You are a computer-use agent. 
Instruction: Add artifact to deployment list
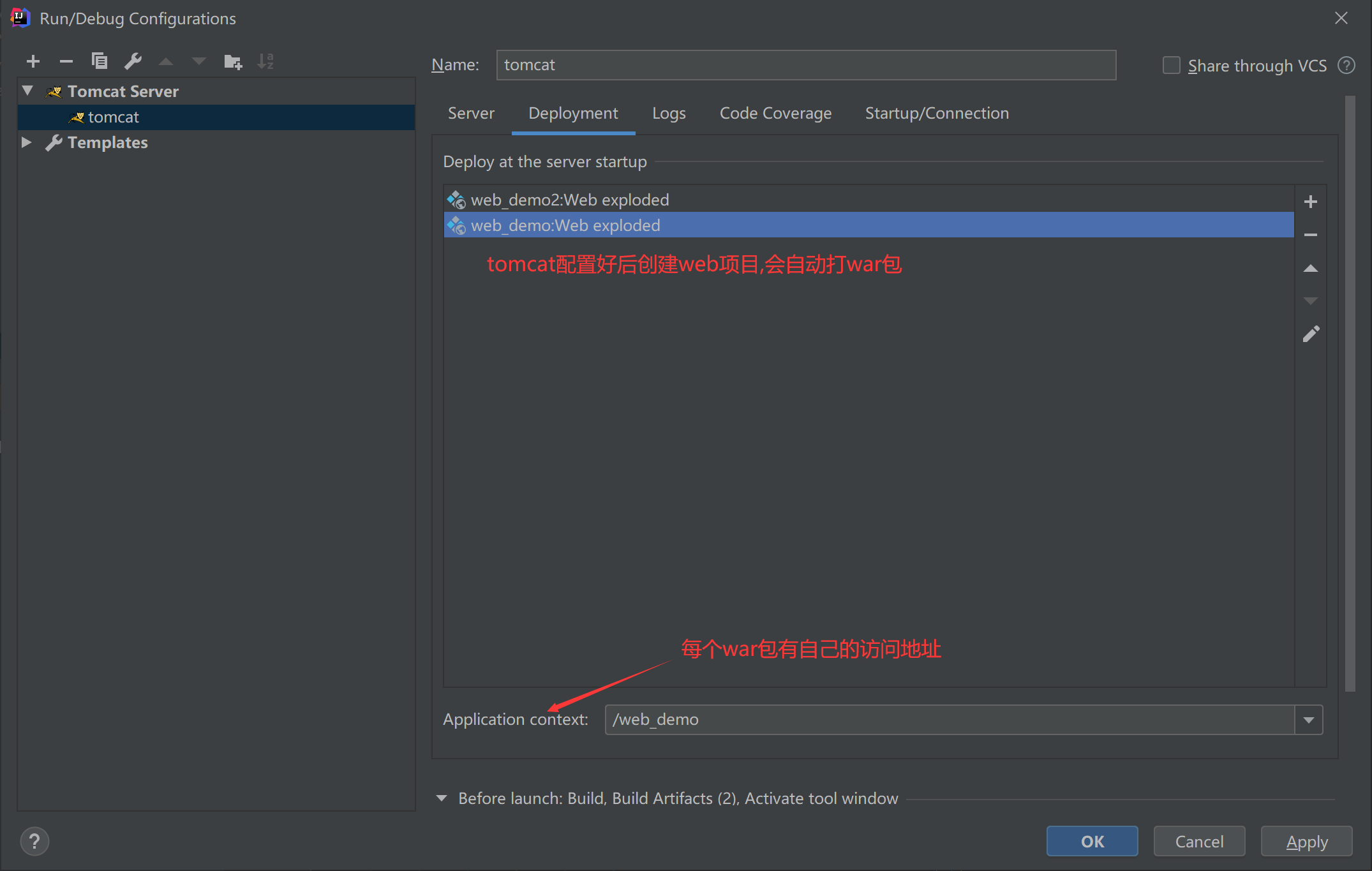point(1311,202)
